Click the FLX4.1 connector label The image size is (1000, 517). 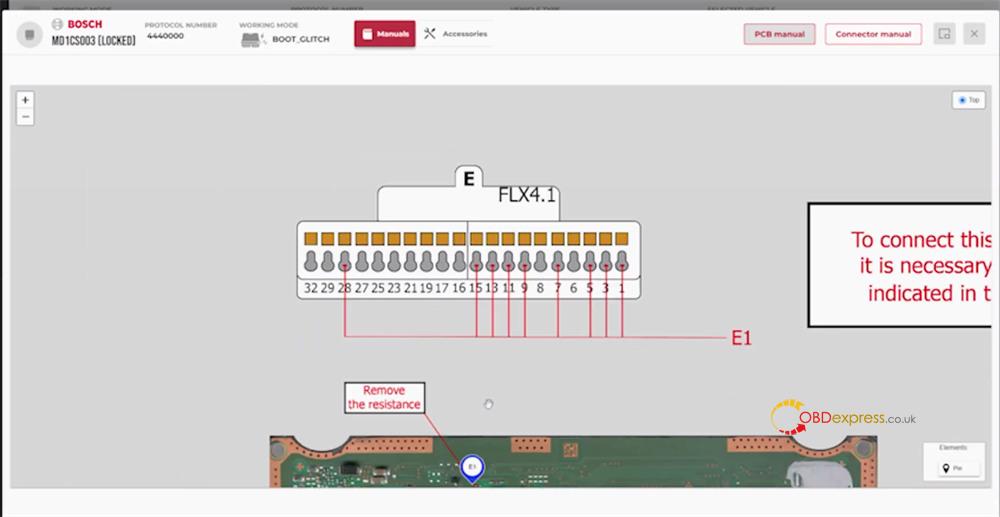point(527,195)
